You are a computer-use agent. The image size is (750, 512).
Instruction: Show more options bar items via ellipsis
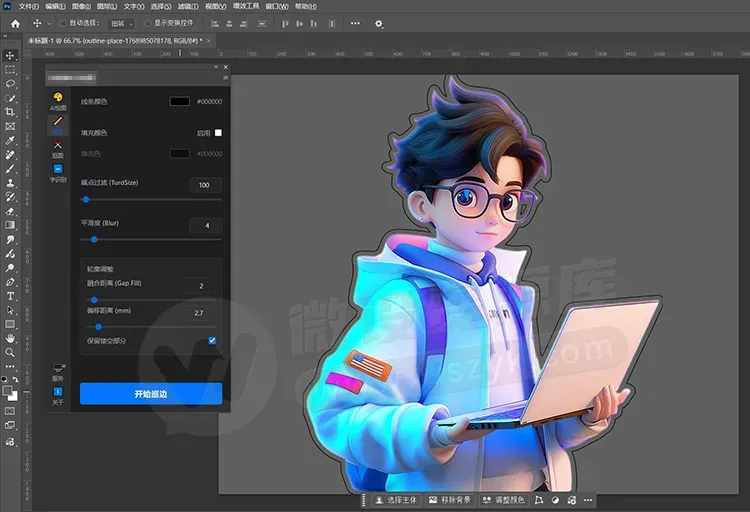click(x=355, y=23)
